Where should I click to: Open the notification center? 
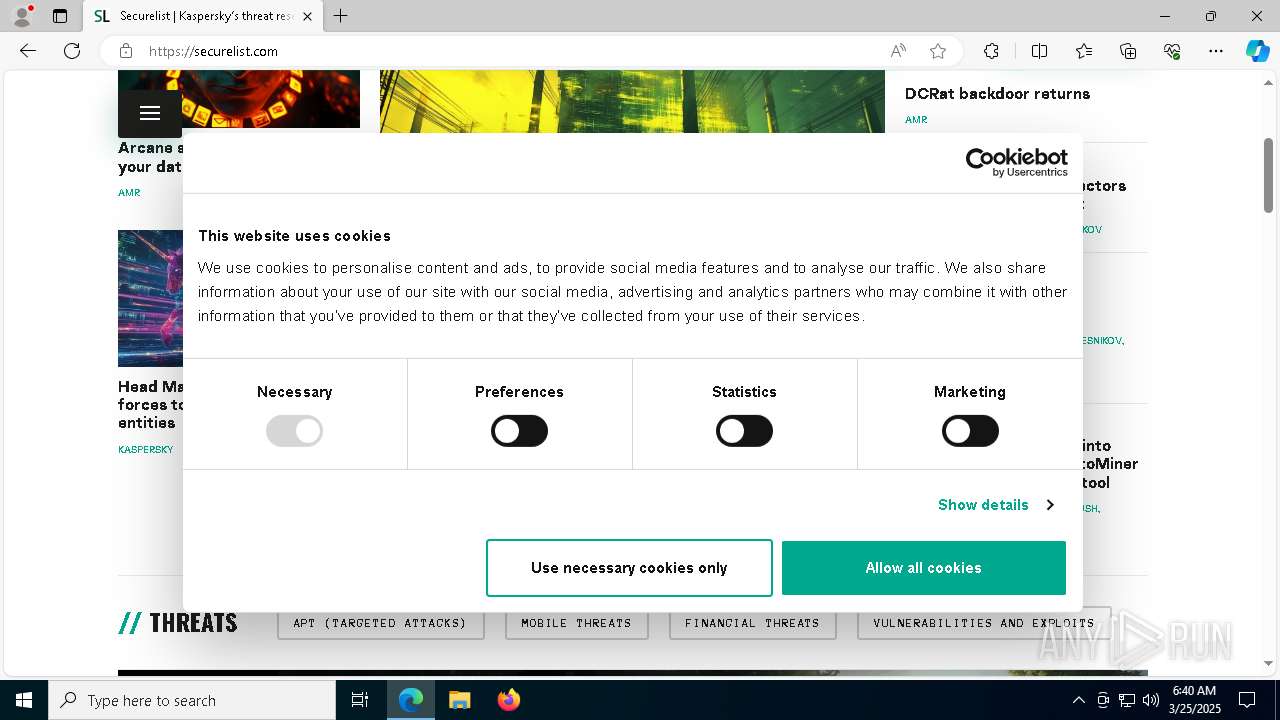(1247, 700)
